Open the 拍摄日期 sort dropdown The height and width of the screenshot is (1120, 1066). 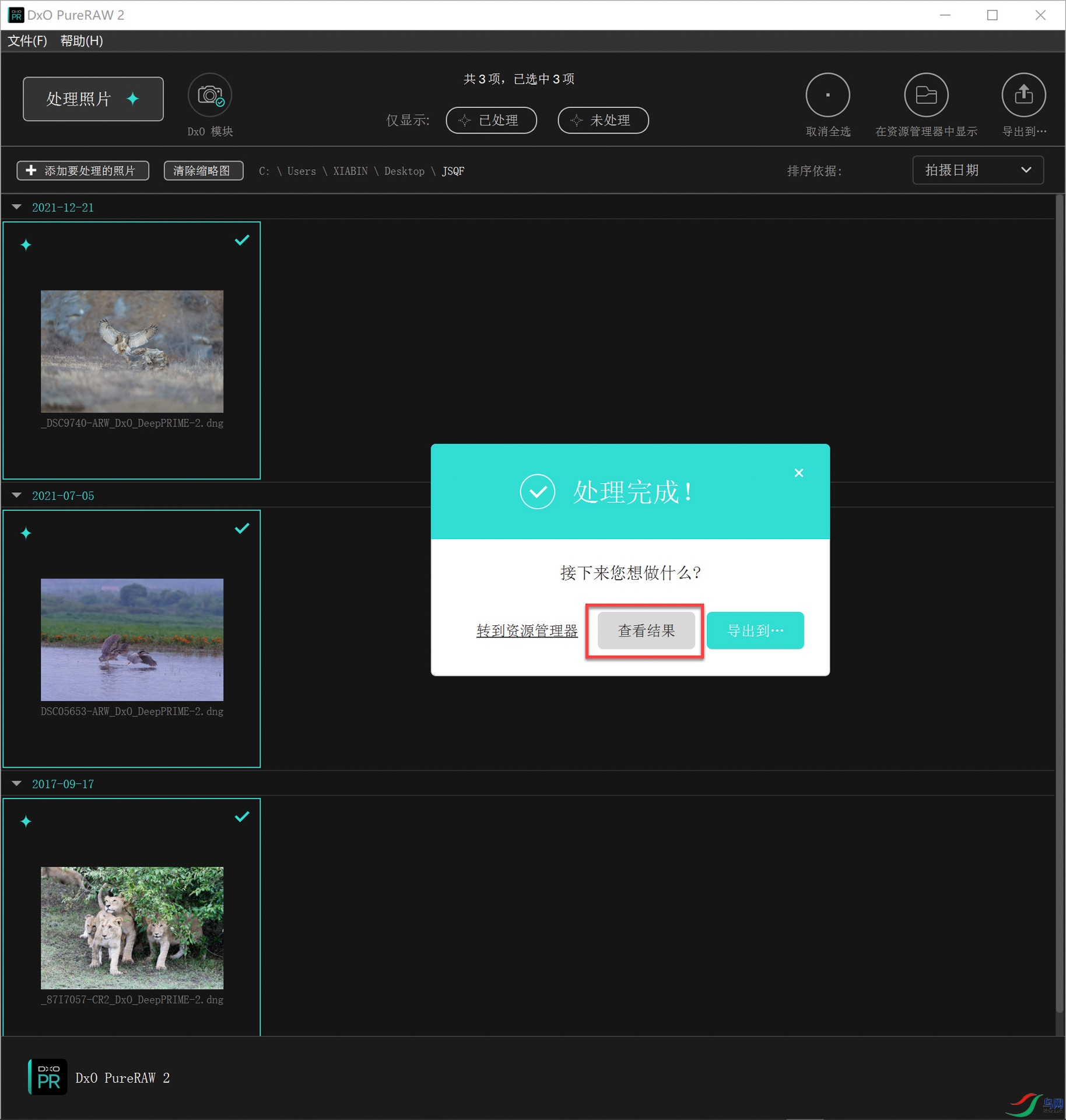click(977, 170)
